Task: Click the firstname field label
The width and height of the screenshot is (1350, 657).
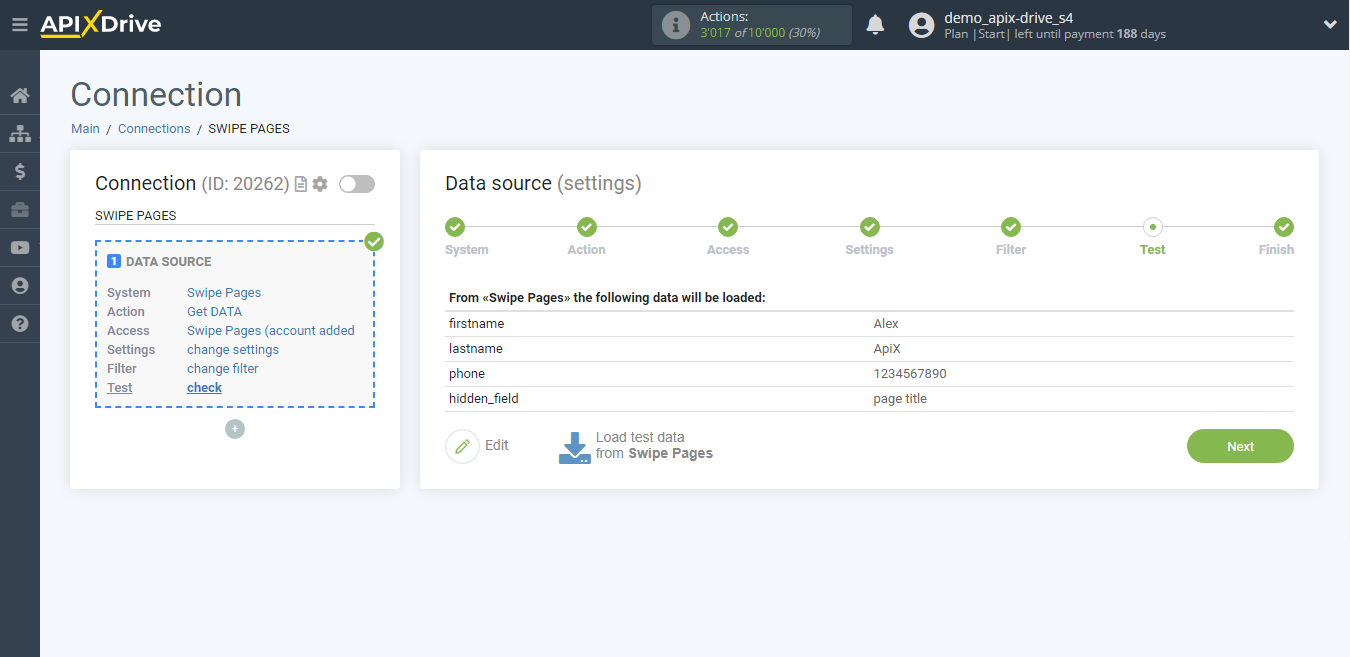Action: [476, 324]
